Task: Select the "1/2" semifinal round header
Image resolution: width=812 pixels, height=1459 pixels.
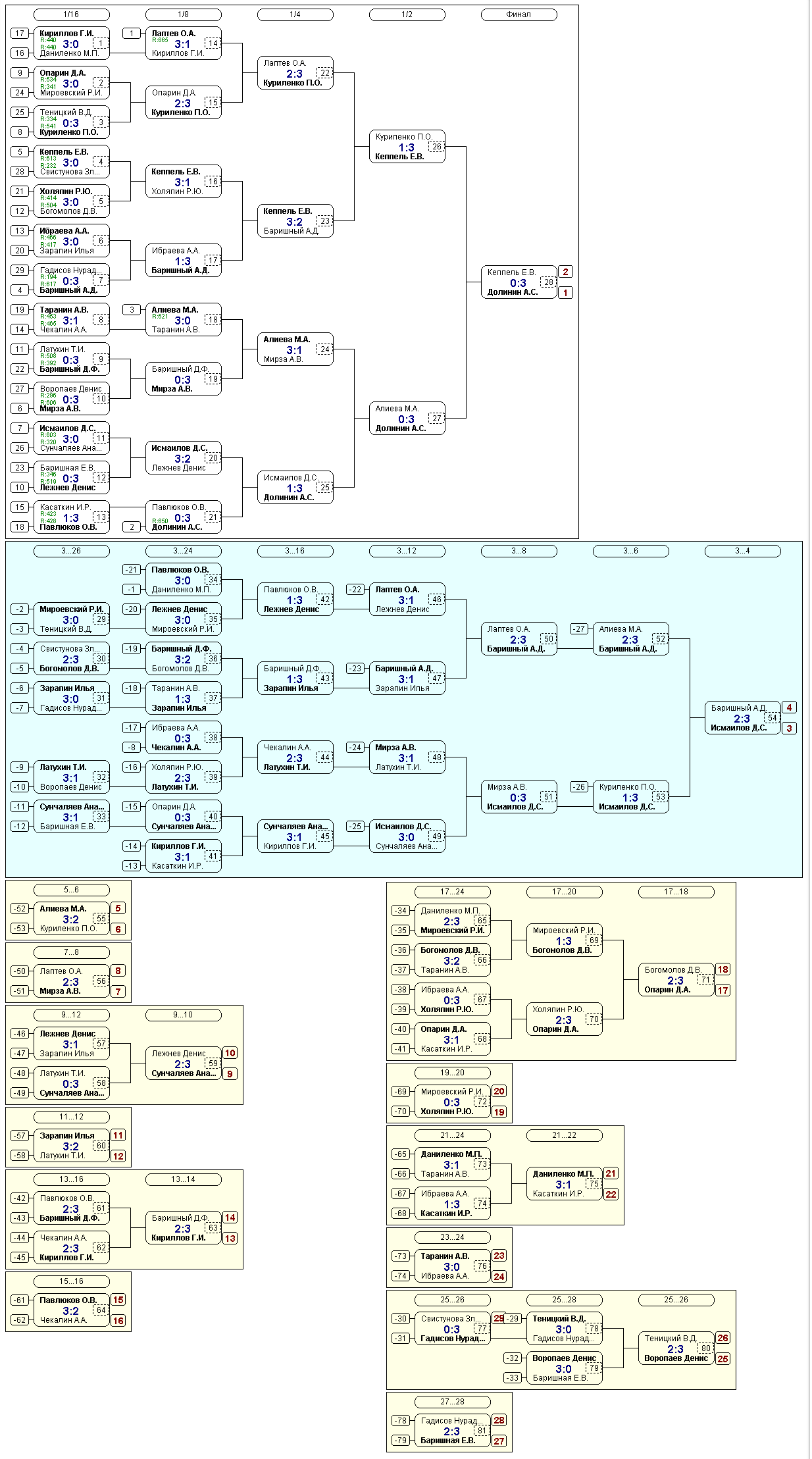Action: (x=407, y=14)
